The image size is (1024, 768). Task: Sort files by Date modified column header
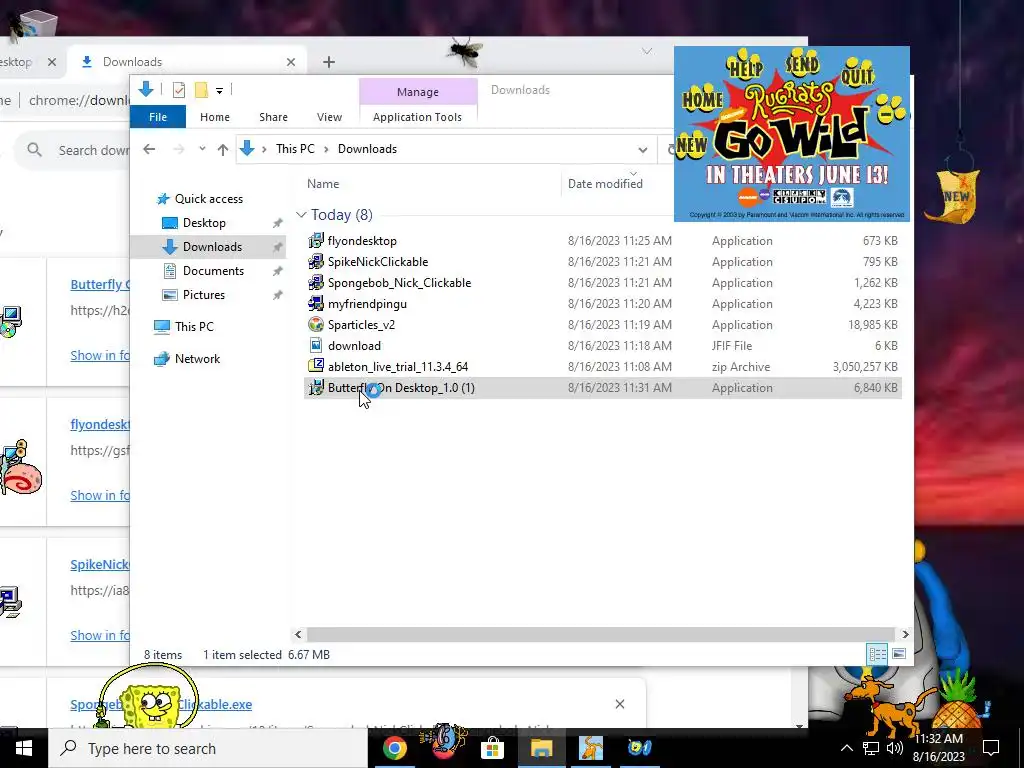pos(605,184)
